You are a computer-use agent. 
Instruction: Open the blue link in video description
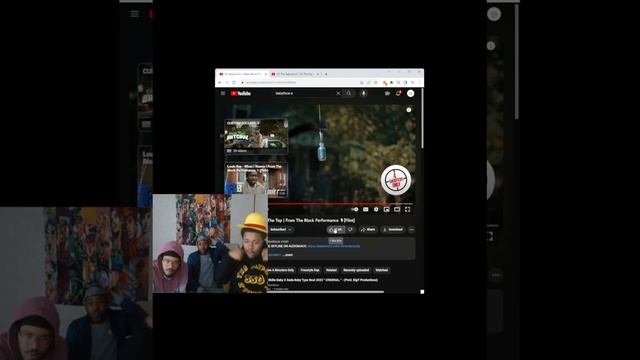[334, 246]
